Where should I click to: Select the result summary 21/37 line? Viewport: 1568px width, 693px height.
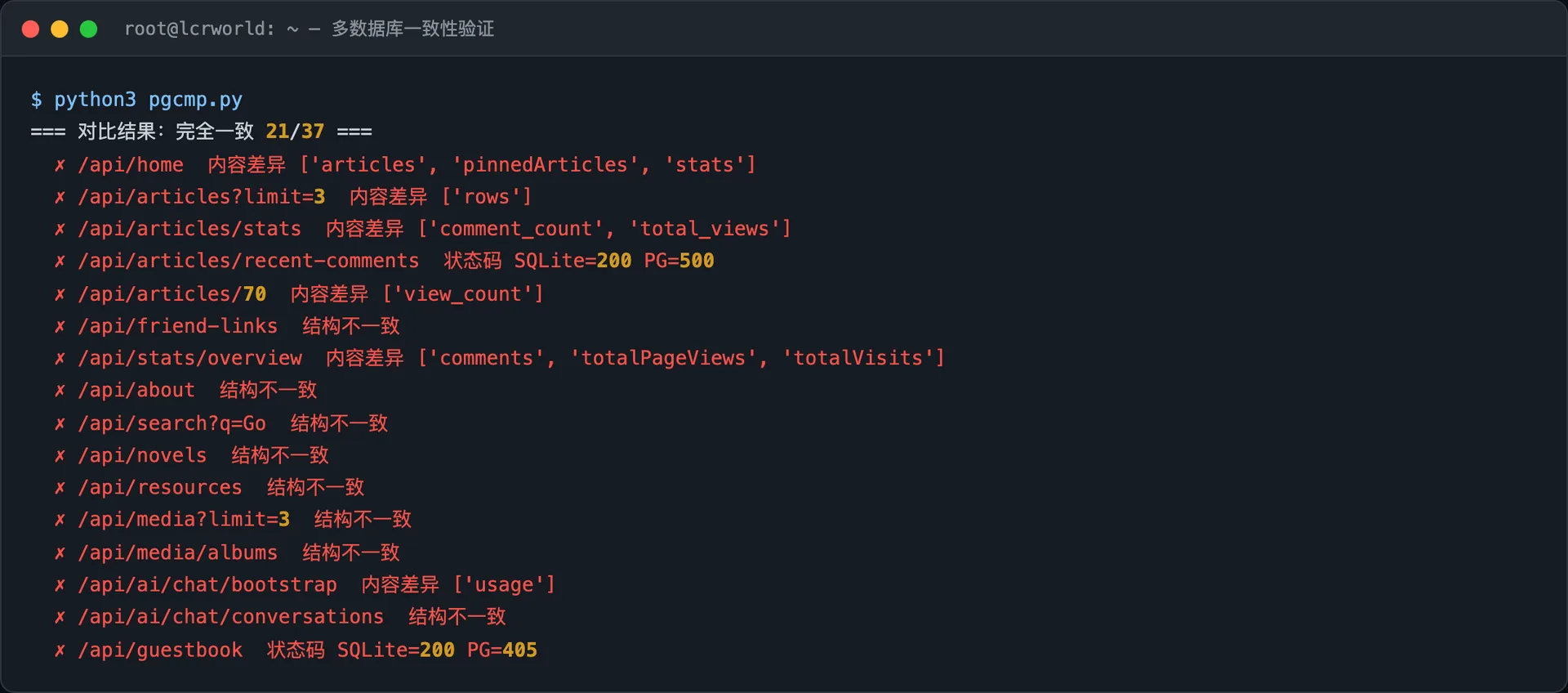tap(201, 132)
